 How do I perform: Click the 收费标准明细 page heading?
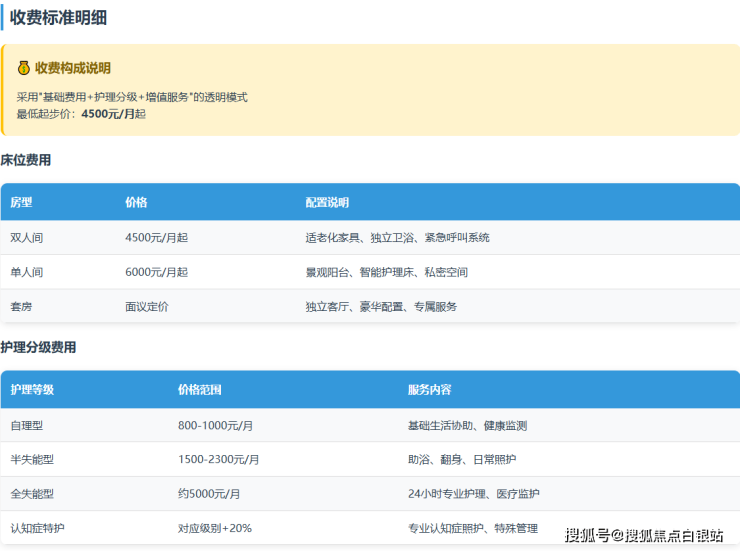point(58,17)
